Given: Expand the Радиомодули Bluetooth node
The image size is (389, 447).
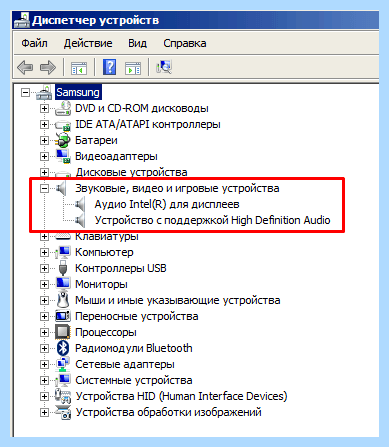Looking at the screenshot, I should (x=44, y=348).
